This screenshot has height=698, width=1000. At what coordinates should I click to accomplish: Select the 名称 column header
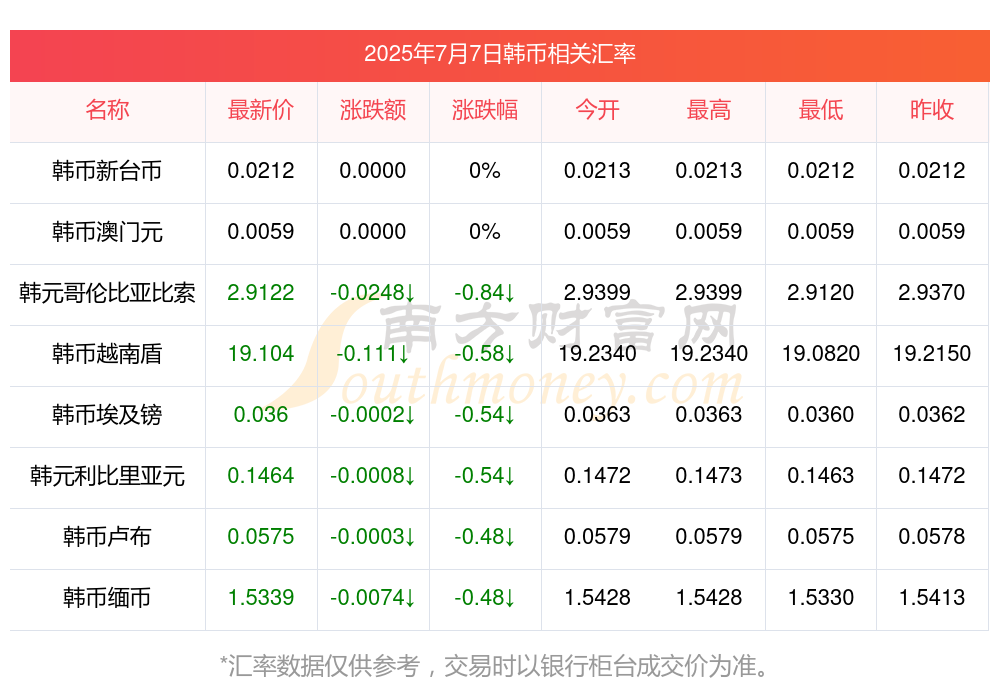pyautogui.click(x=107, y=110)
